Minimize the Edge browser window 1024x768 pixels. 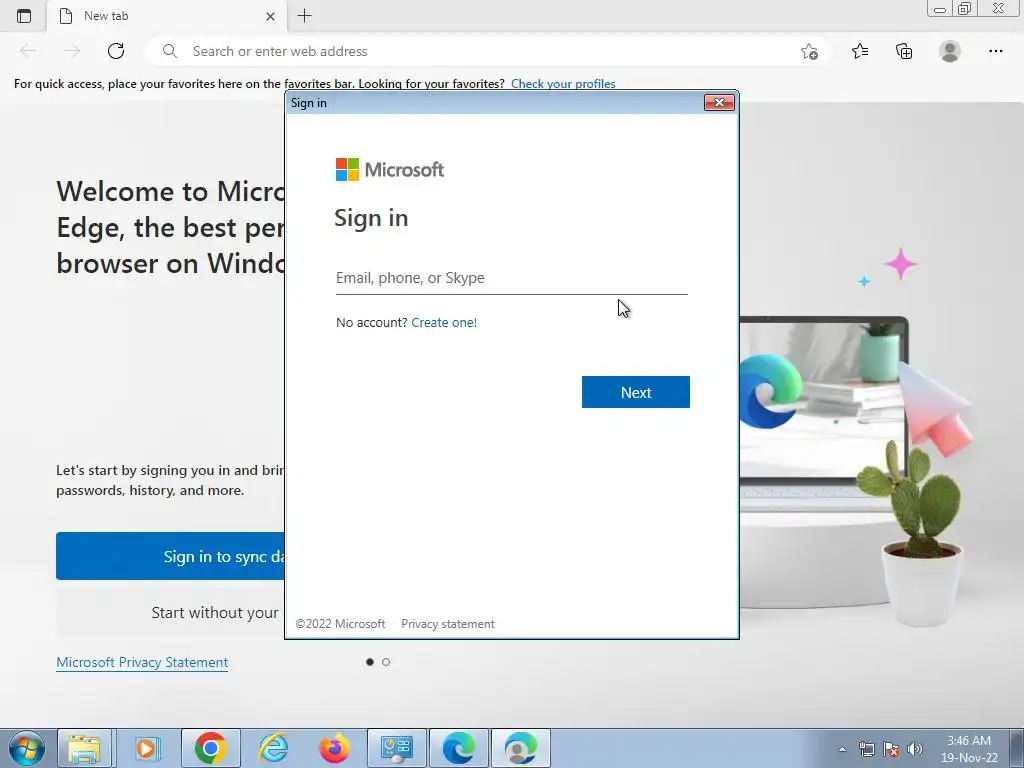coord(940,8)
